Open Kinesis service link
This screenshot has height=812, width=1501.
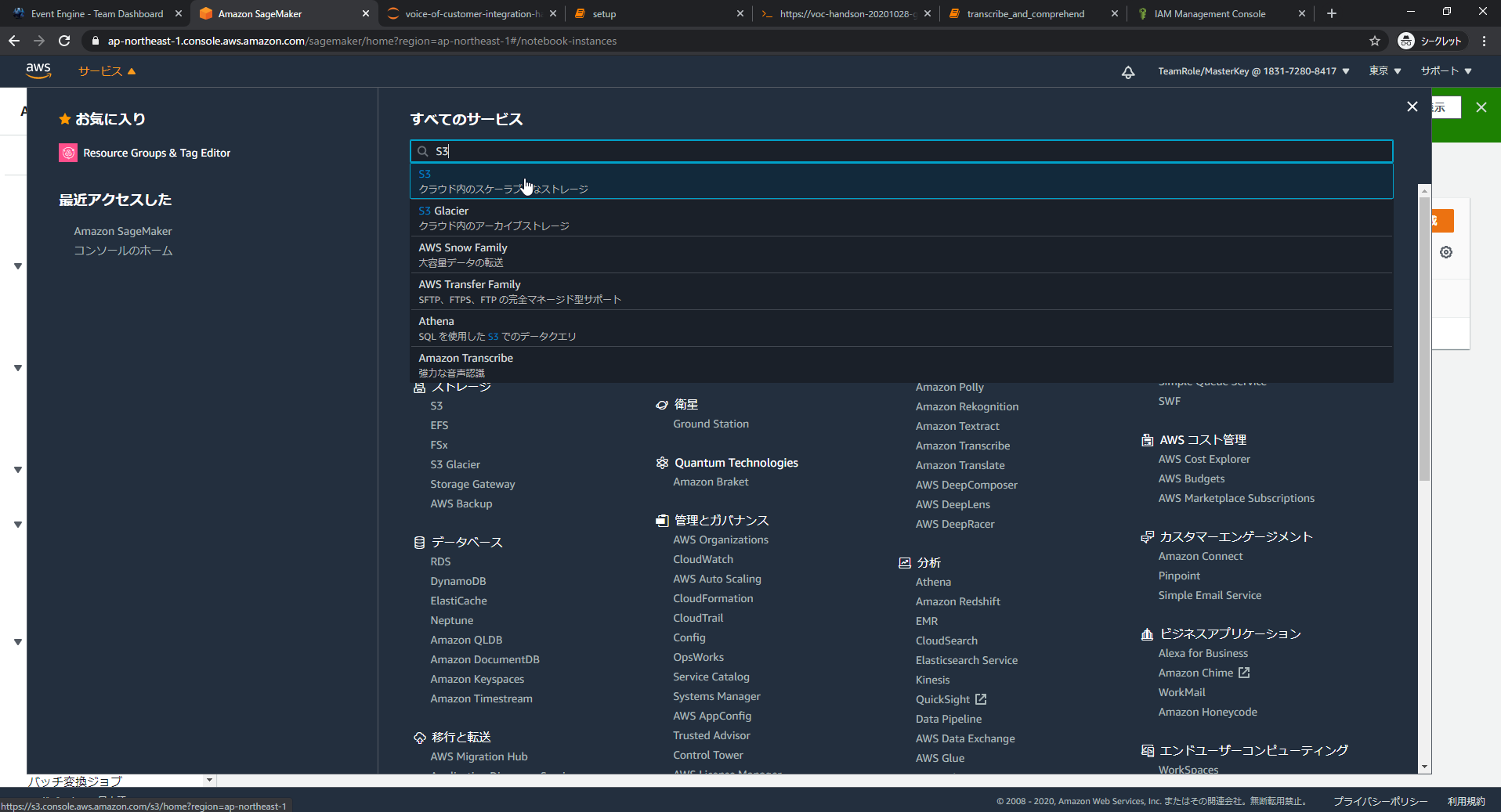(x=932, y=680)
